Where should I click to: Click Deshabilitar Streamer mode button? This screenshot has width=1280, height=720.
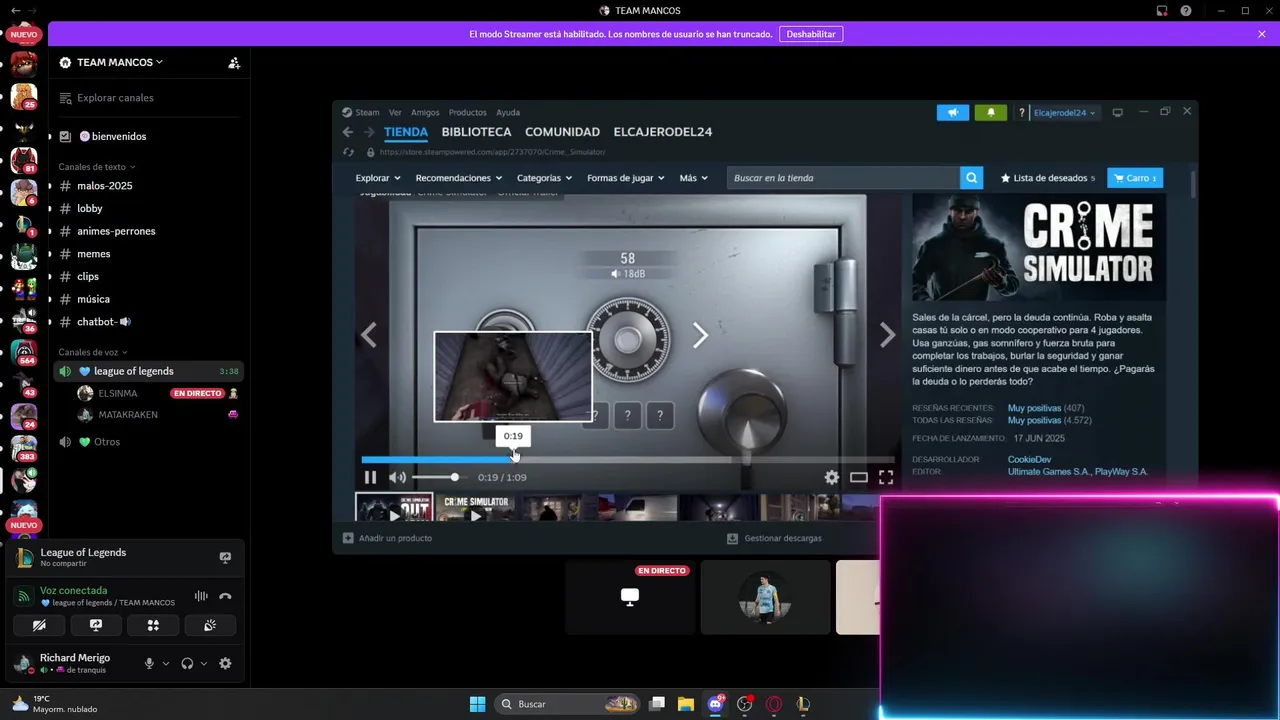(810, 34)
